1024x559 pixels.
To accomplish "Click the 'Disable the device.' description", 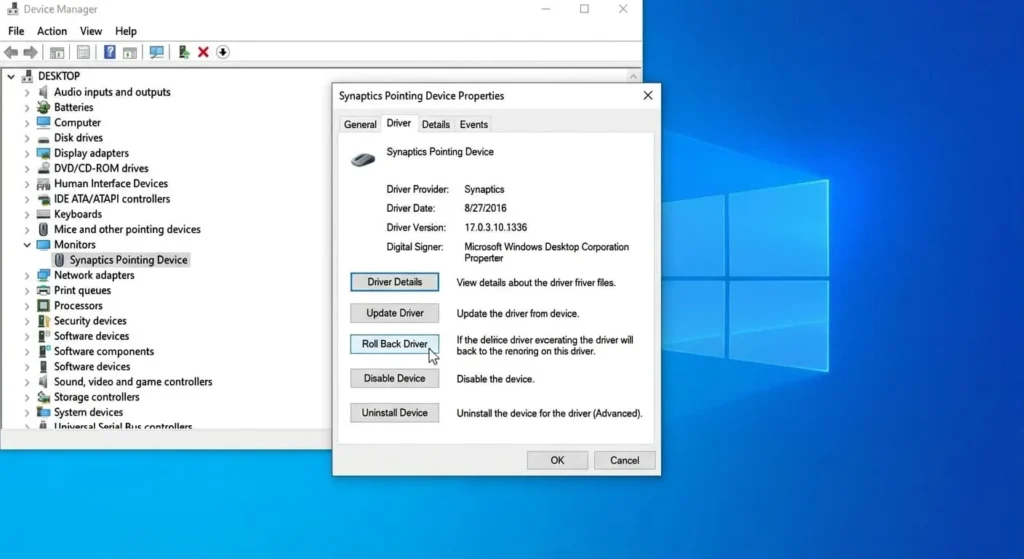I will 495,379.
